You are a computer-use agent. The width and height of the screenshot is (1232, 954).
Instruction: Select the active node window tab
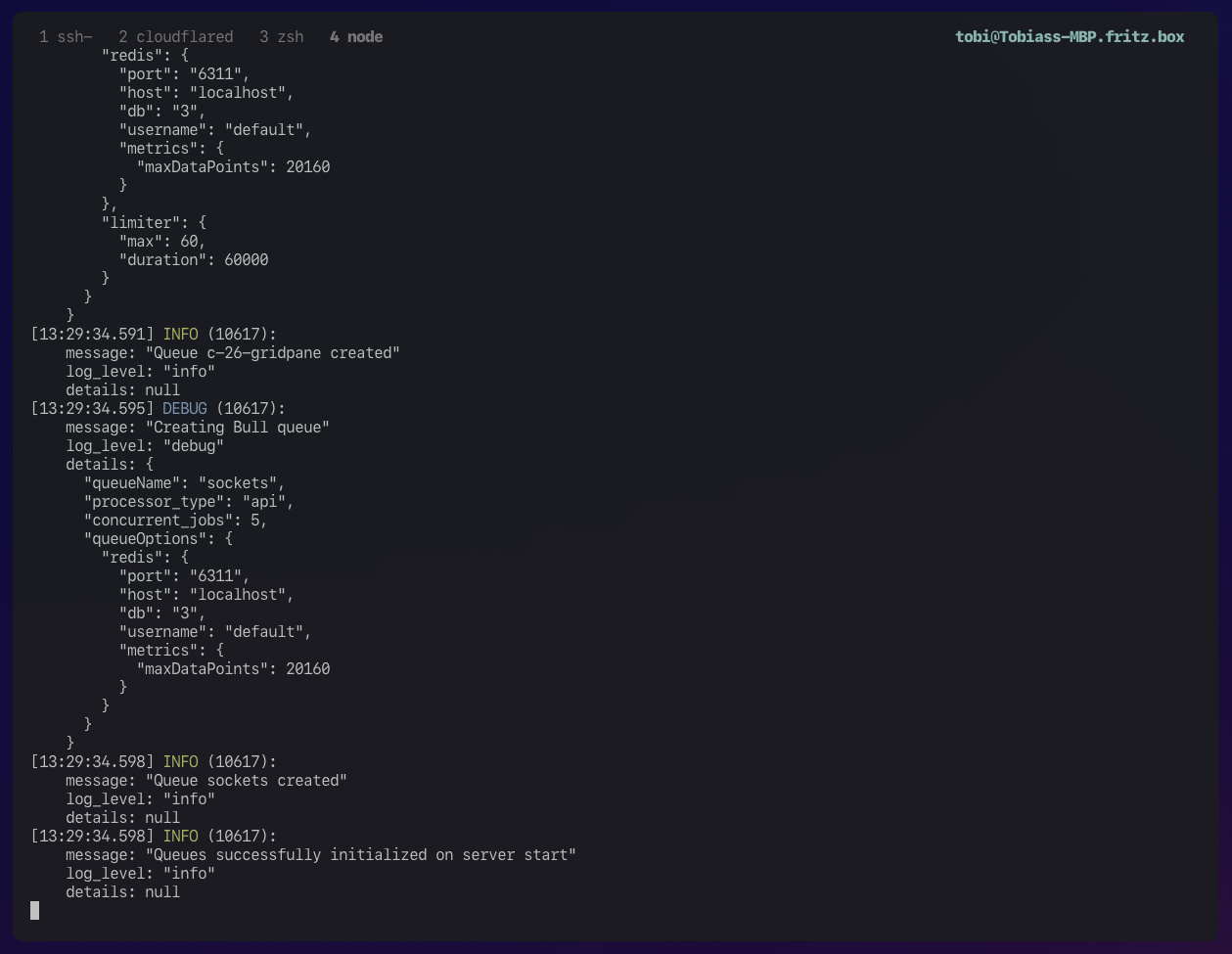(356, 36)
